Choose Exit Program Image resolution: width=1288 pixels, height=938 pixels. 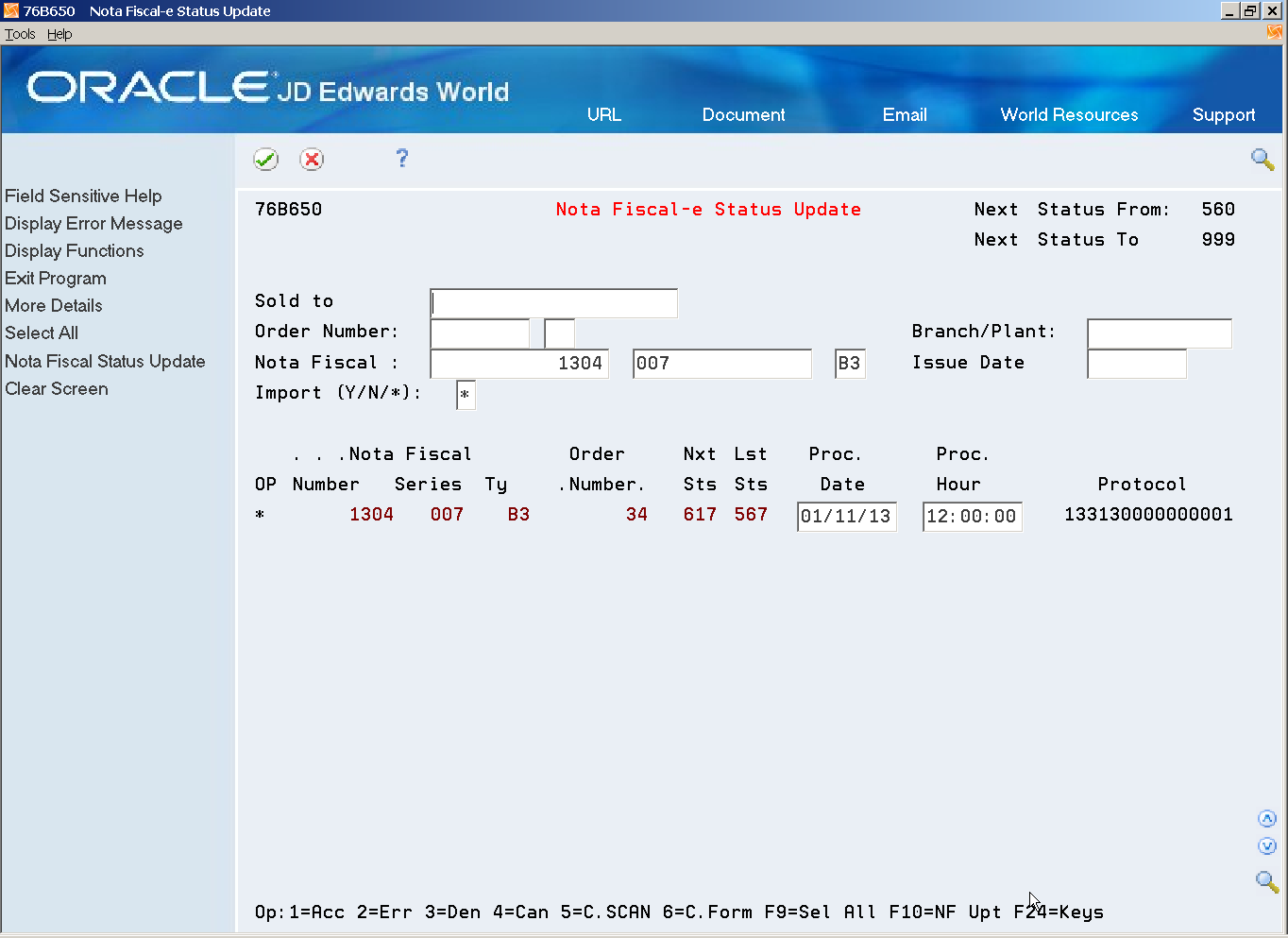pyautogui.click(x=56, y=278)
